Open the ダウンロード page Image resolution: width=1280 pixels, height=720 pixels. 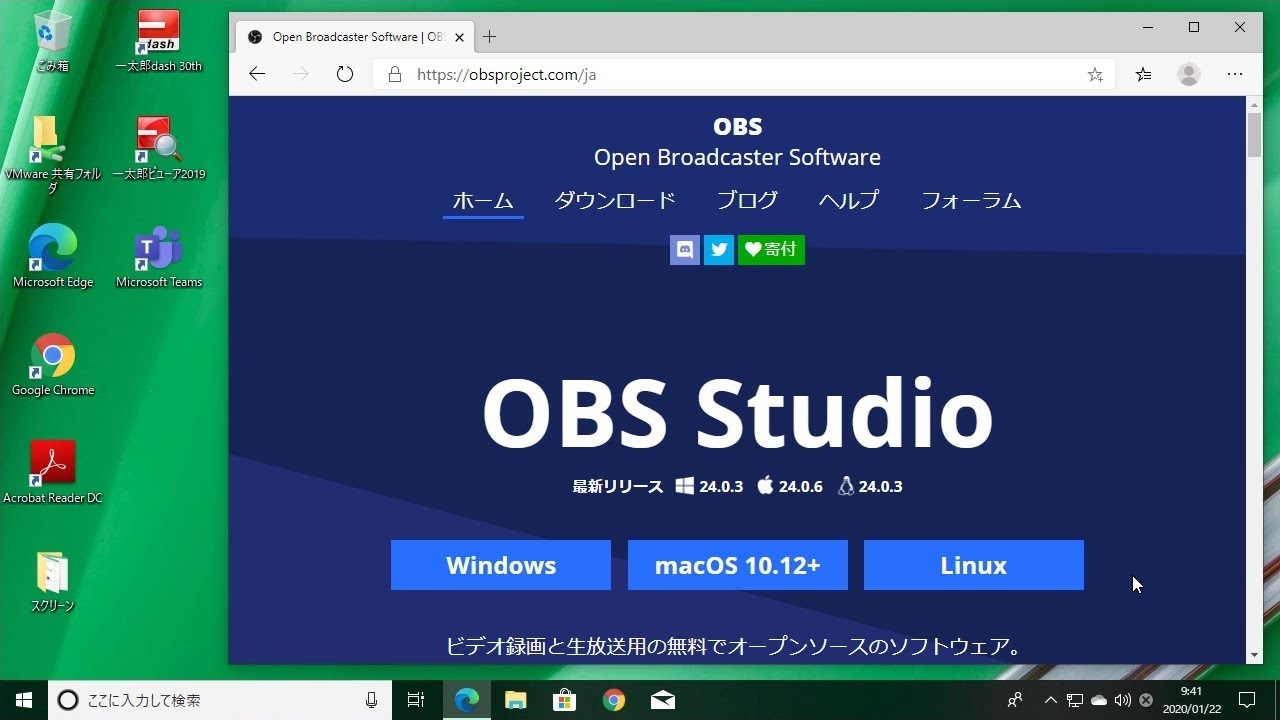(x=615, y=200)
